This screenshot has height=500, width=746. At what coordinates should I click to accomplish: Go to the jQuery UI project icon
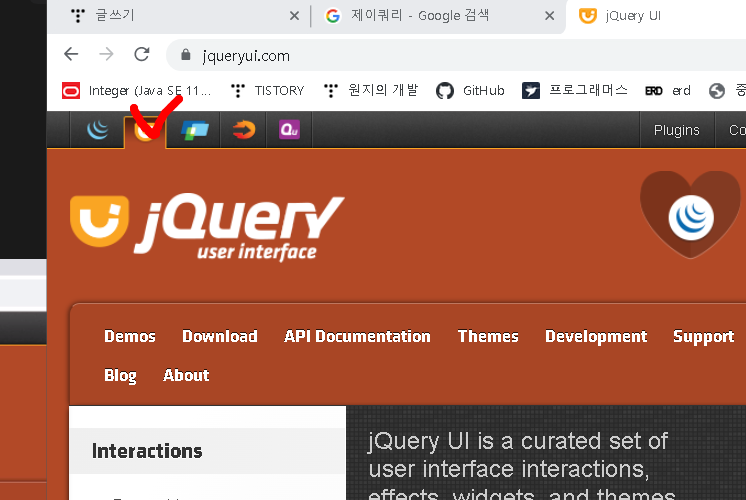[145, 131]
